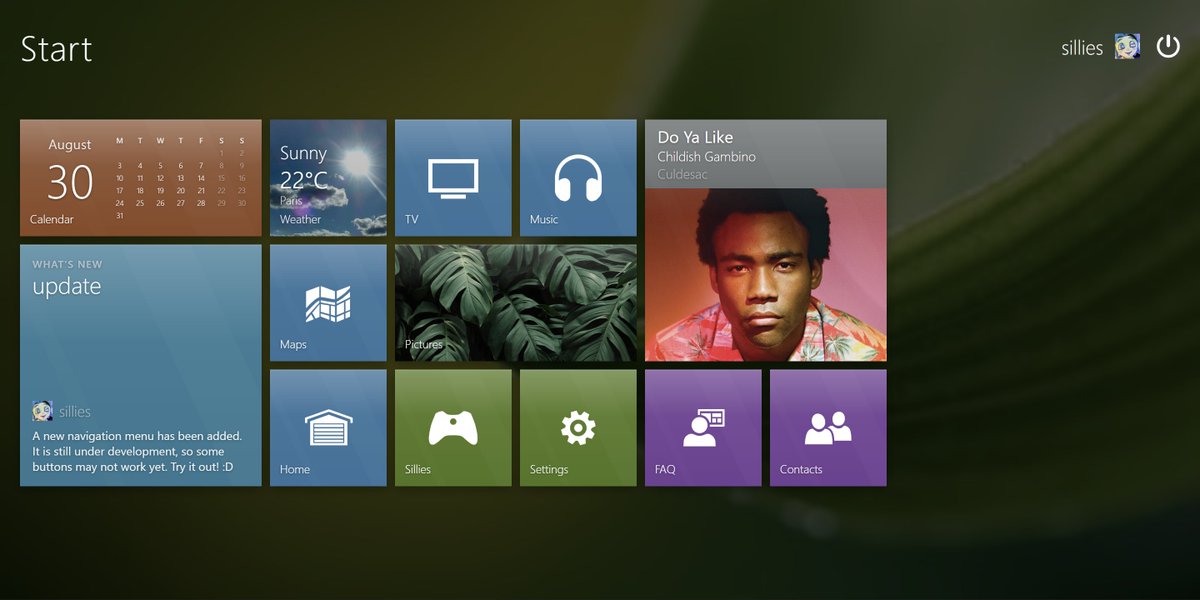Click the 'Start' heading
Viewport: 1200px width, 600px height.
coord(57,49)
